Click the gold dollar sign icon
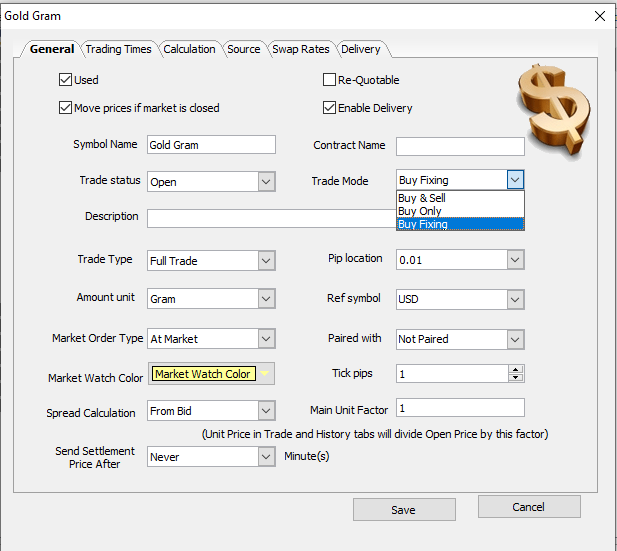 (553, 108)
